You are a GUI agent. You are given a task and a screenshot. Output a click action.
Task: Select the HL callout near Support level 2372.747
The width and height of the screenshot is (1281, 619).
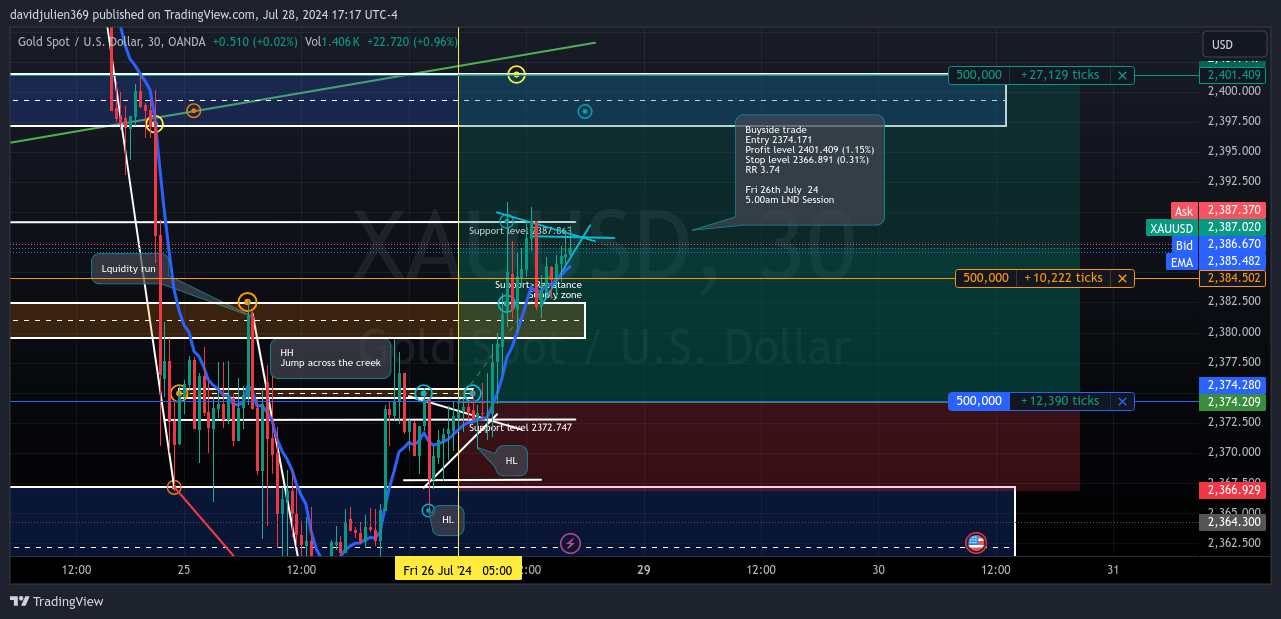pyautogui.click(x=511, y=461)
